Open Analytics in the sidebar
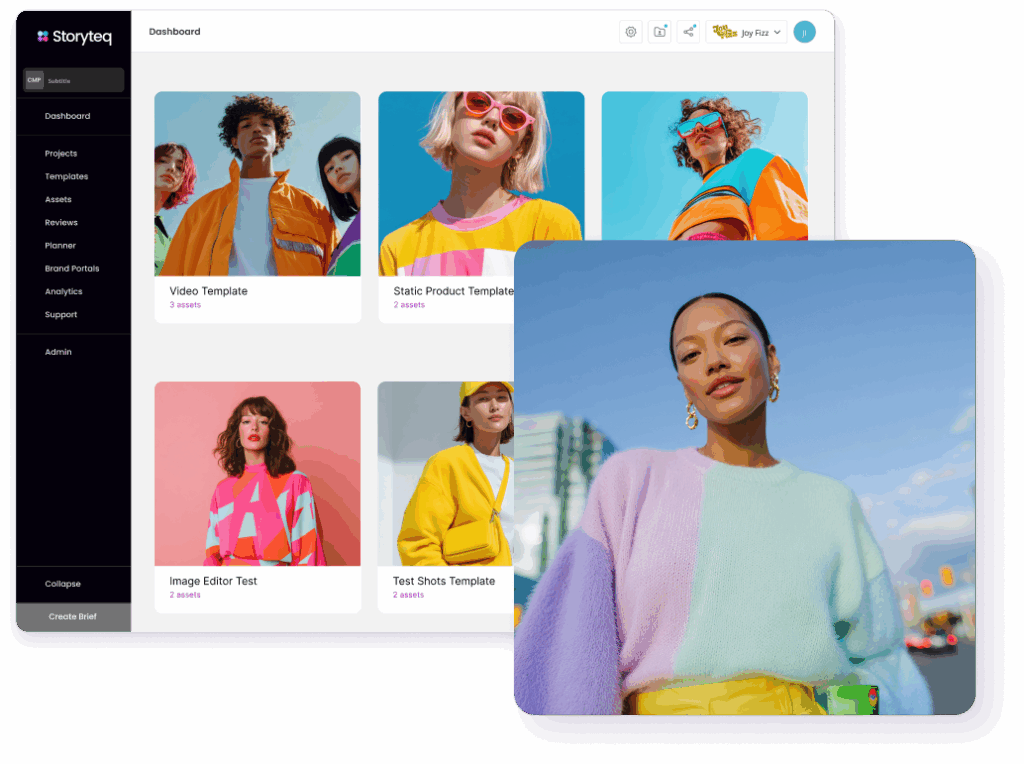Viewport: 1024px width, 764px height. click(x=63, y=292)
